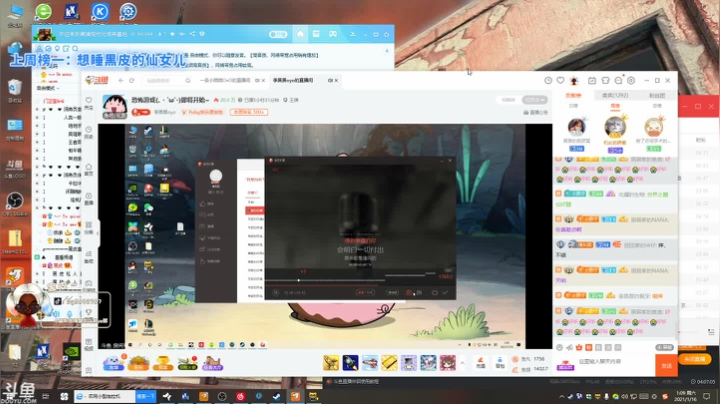Toggle the pill switch in YY header

click(278, 34)
